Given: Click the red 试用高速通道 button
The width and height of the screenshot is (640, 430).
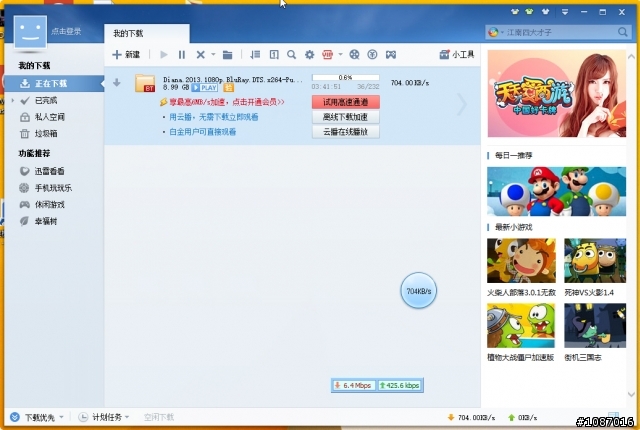Looking at the screenshot, I should coord(346,102).
